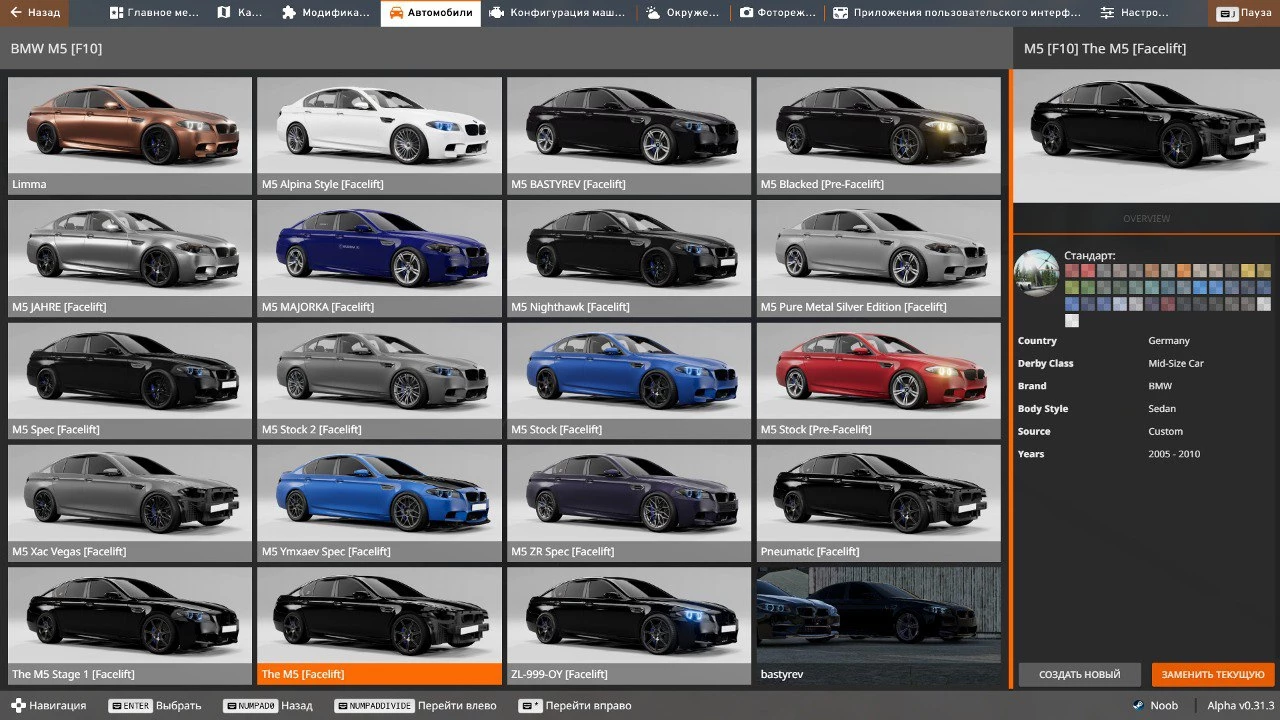
Task: Open Окружение weather tab
Action: [682, 13]
